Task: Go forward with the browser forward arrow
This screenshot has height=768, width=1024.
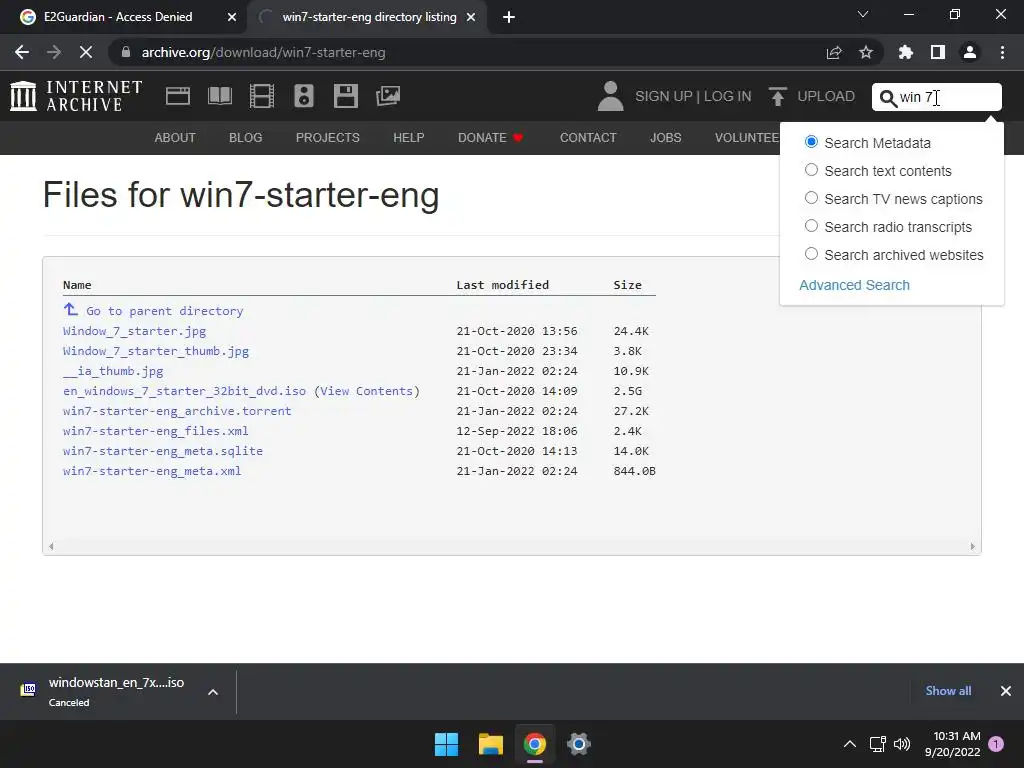Action: (x=54, y=52)
